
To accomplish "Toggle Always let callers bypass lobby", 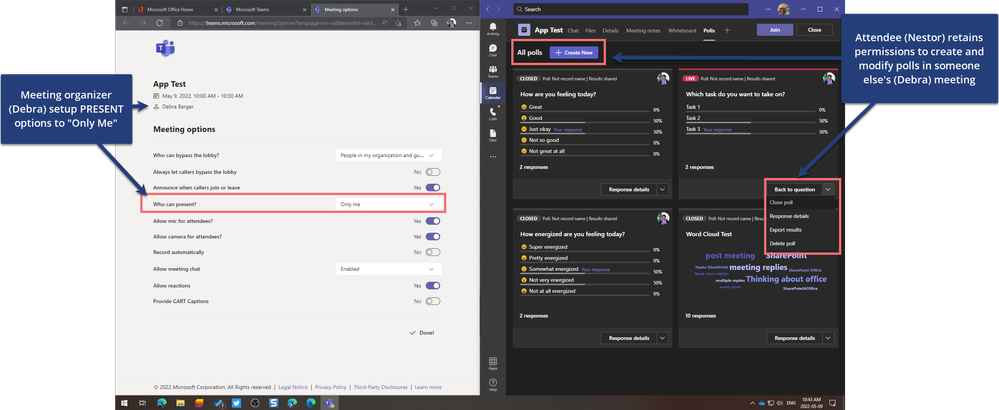I will (433, 172).
